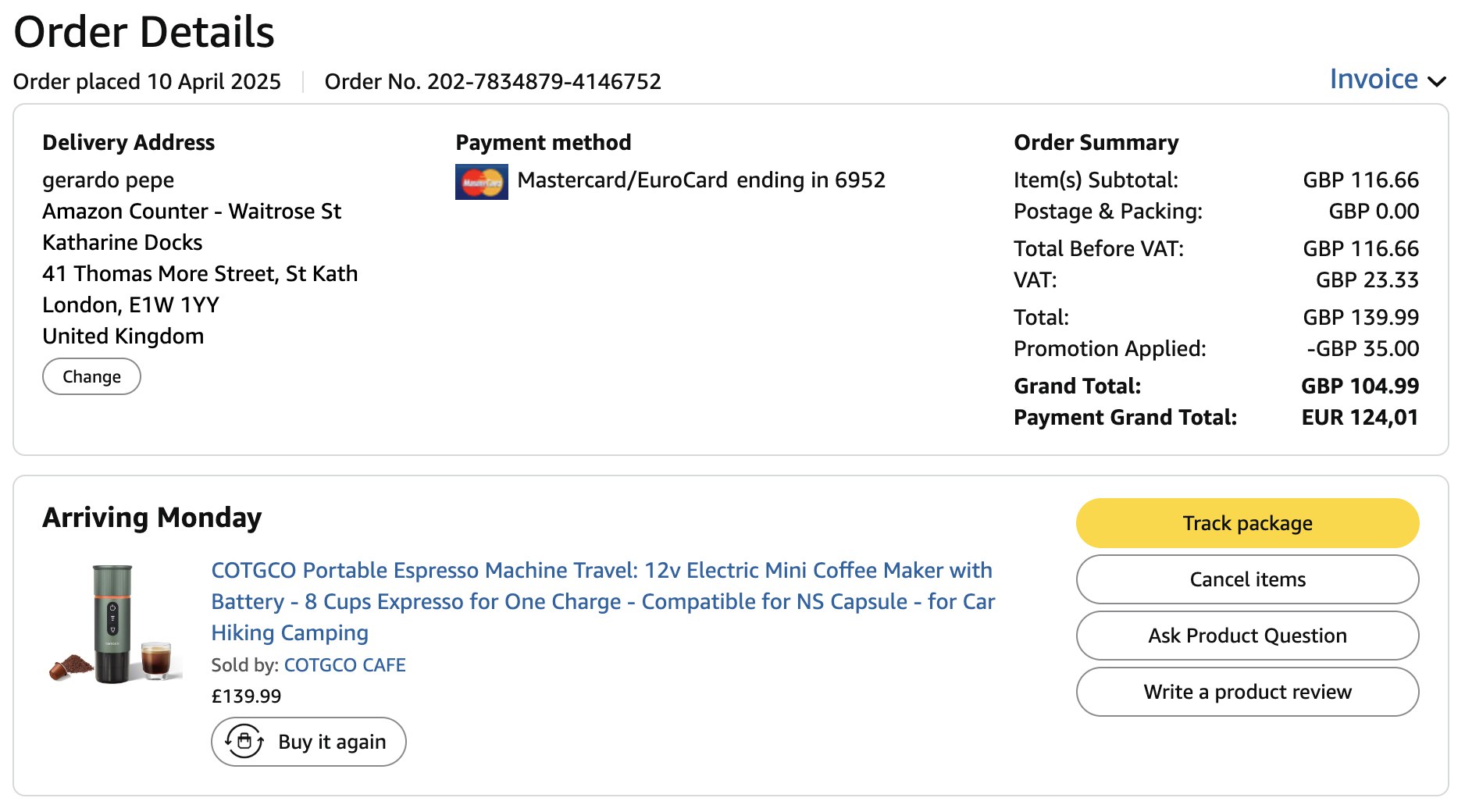This screenshot has width=1465, height=812.
Task: Click the Arriving Monday heading
Action: 151,518
